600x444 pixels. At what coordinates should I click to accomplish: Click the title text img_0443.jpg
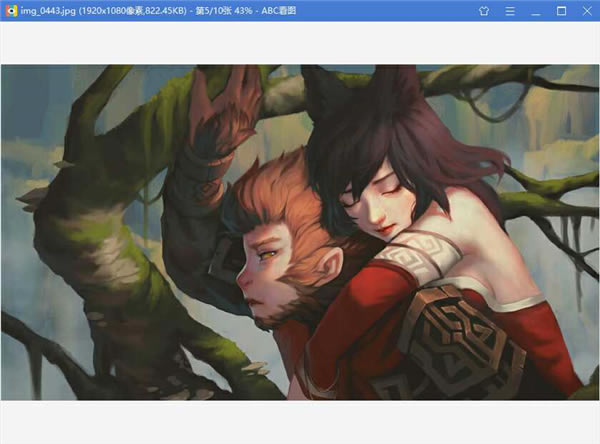(48, 11)
